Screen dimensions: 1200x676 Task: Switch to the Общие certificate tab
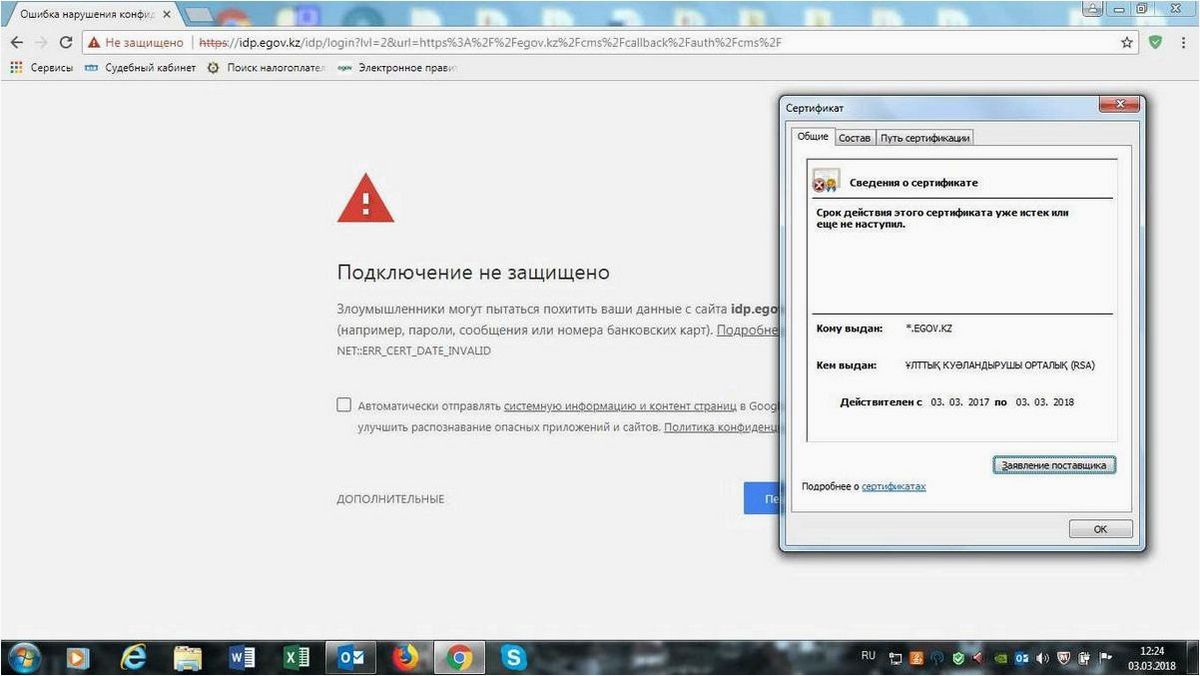point(813,137)
